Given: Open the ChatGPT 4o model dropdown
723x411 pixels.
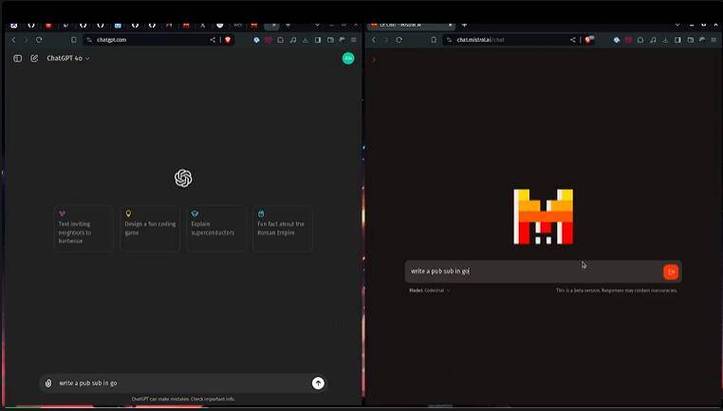Looking at the screenshot, I should tap(68, 59).
